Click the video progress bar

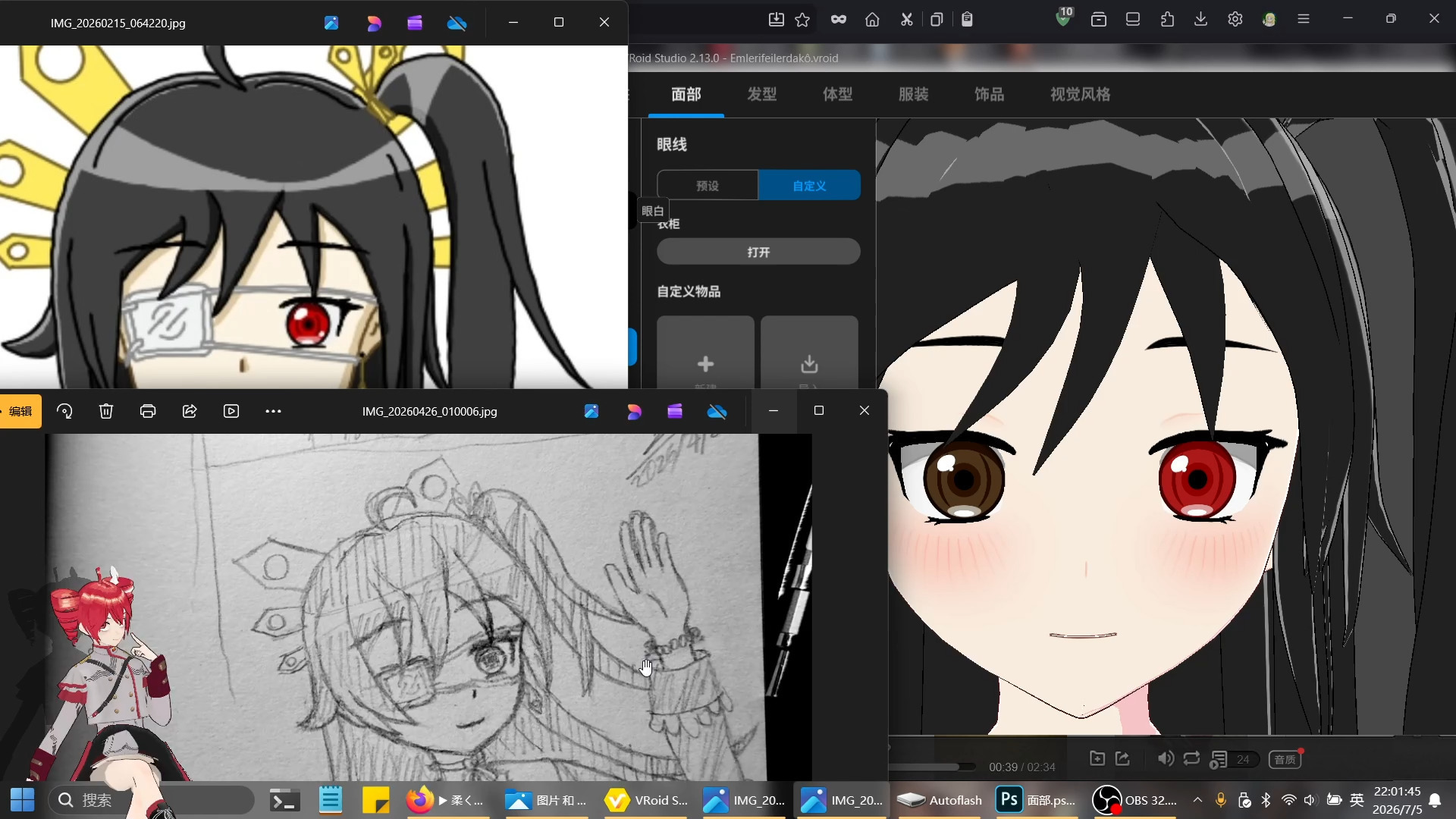click(x=933, y=767)
